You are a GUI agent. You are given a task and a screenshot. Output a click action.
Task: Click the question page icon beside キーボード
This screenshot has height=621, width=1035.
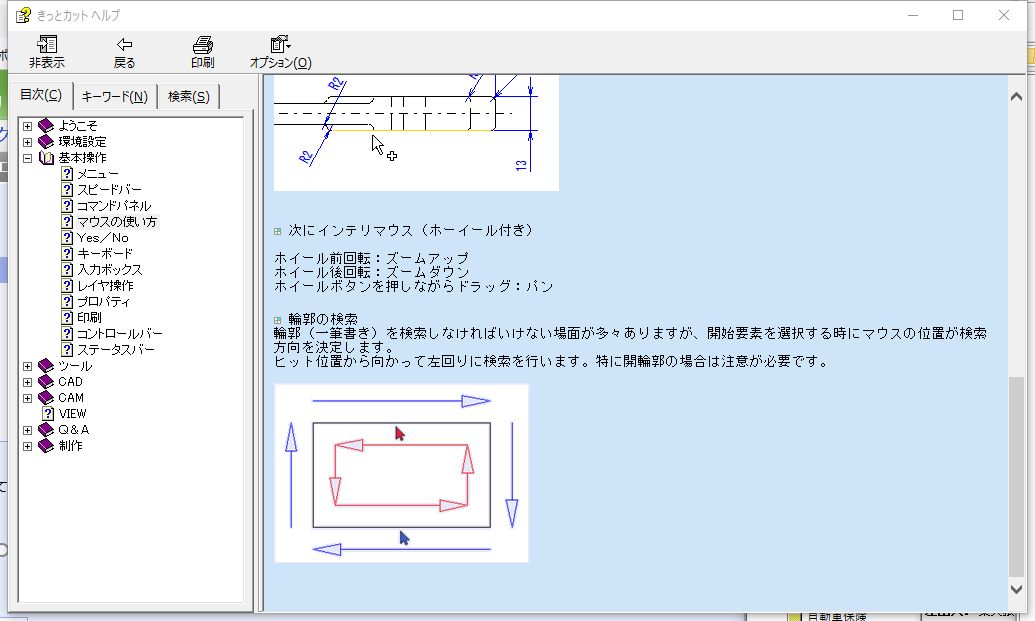[67, 253]
